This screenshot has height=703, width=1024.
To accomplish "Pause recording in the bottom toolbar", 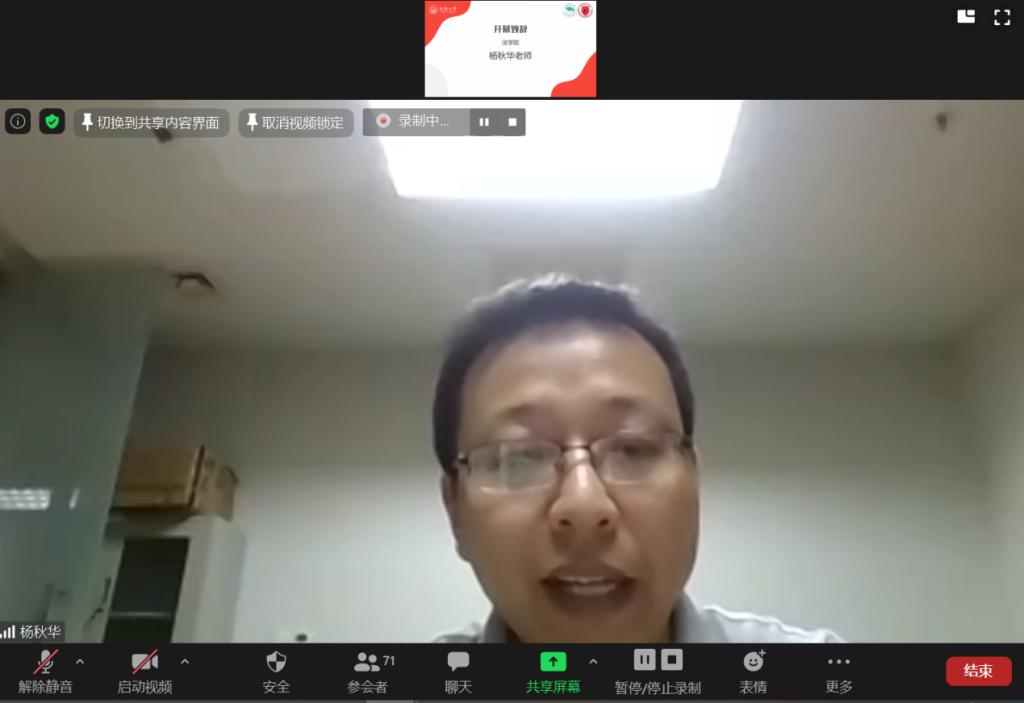I will pos(645,660).
